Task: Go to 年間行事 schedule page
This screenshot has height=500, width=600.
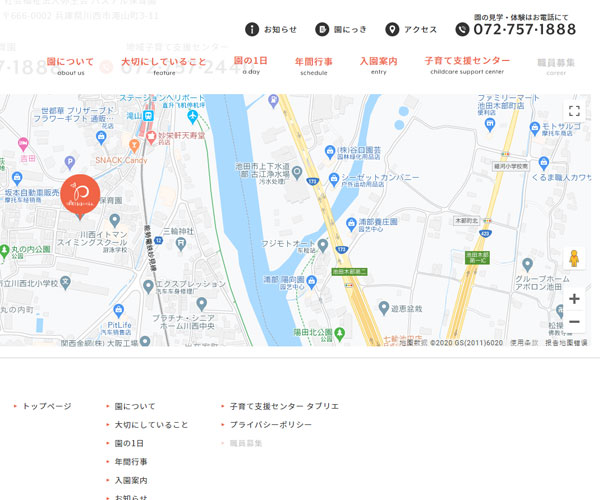Action: [313, 65]
